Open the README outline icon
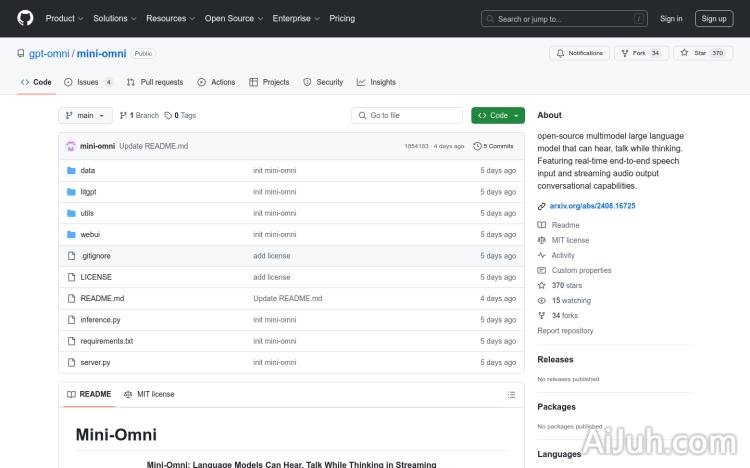750x468 pixels. [x=513, y=394]
